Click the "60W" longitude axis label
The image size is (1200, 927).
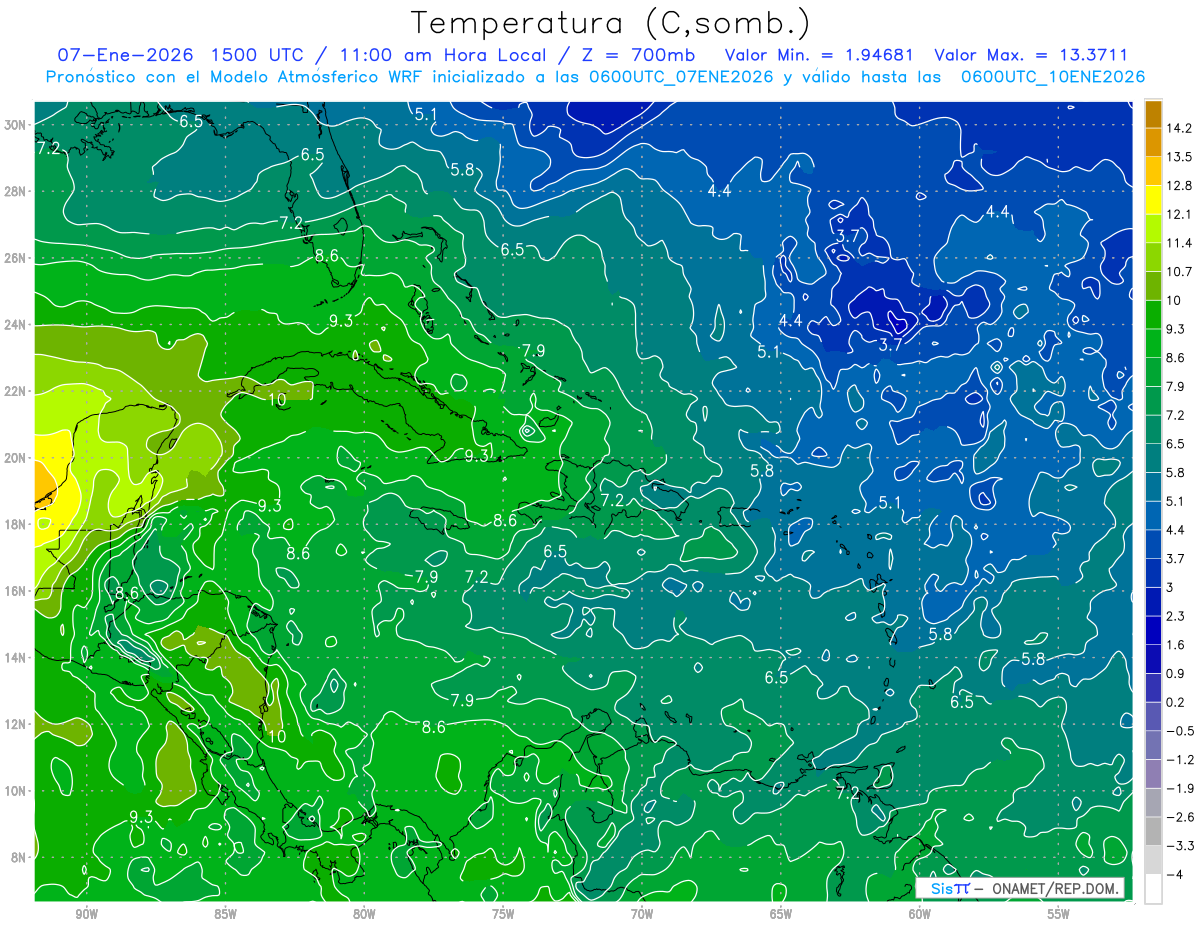coord(920,914)
